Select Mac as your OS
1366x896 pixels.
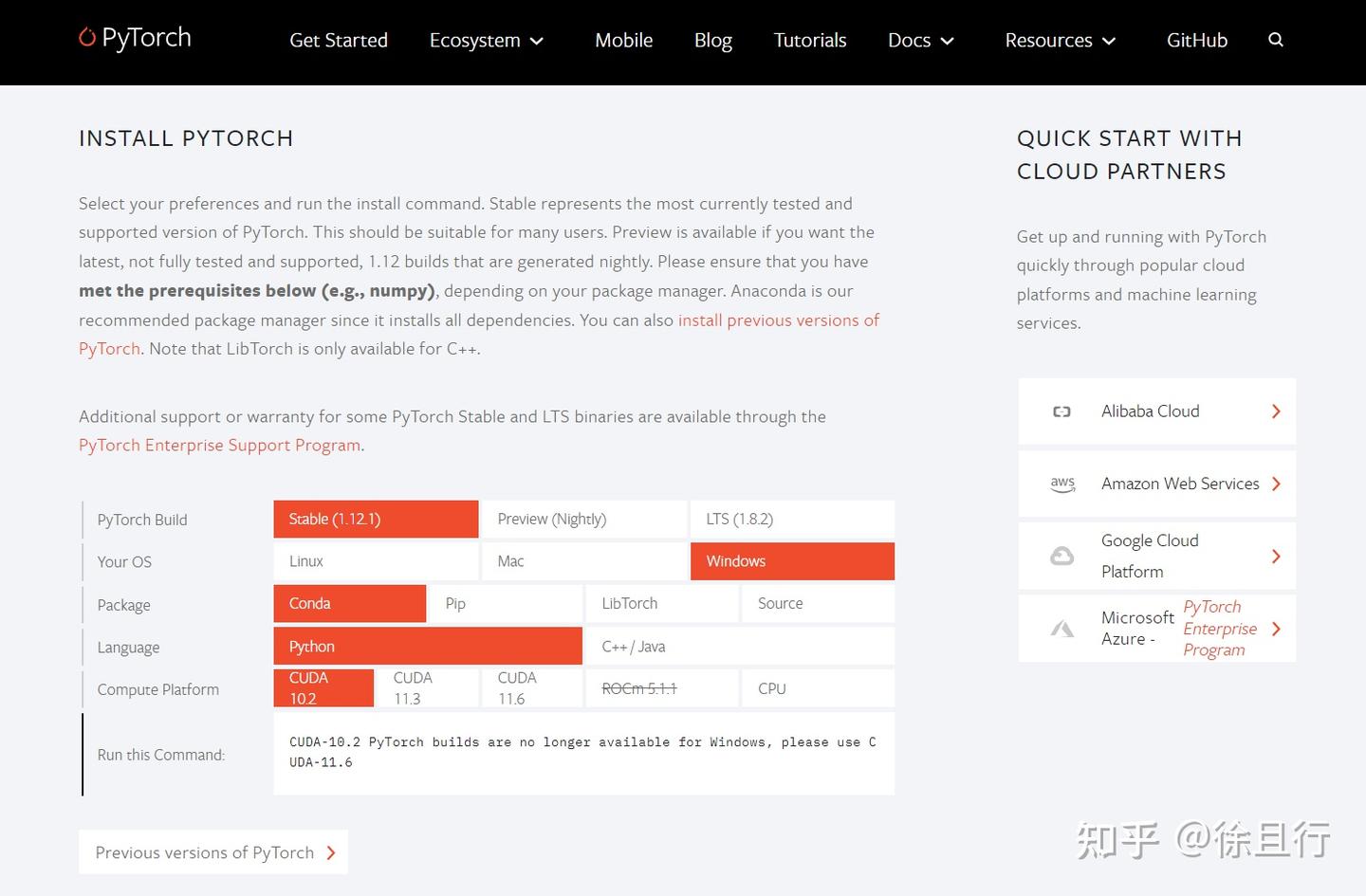(583, 560)
